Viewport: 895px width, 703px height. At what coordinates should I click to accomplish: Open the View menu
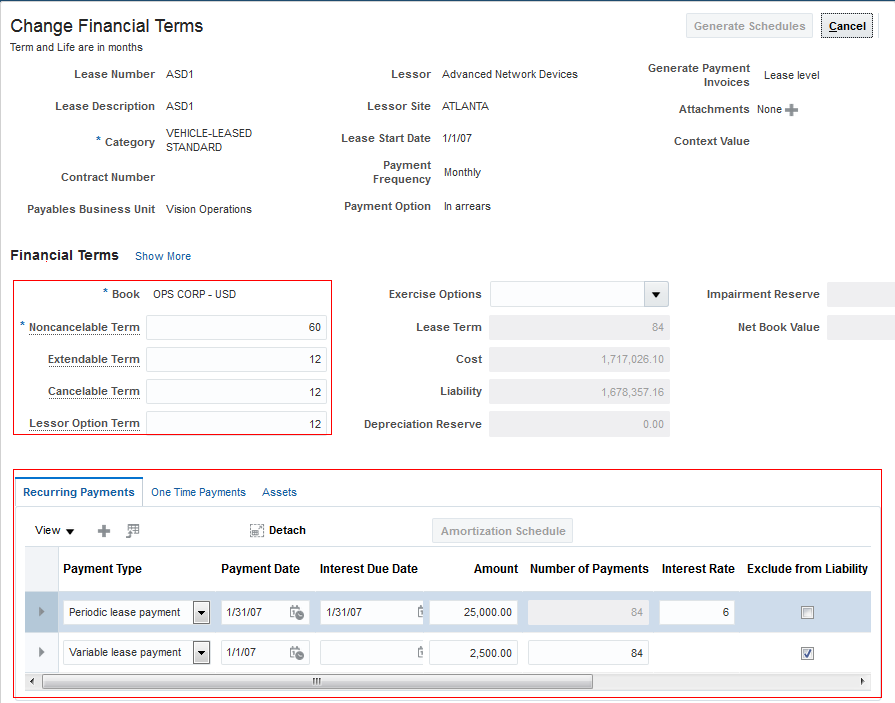coord(54,531)
